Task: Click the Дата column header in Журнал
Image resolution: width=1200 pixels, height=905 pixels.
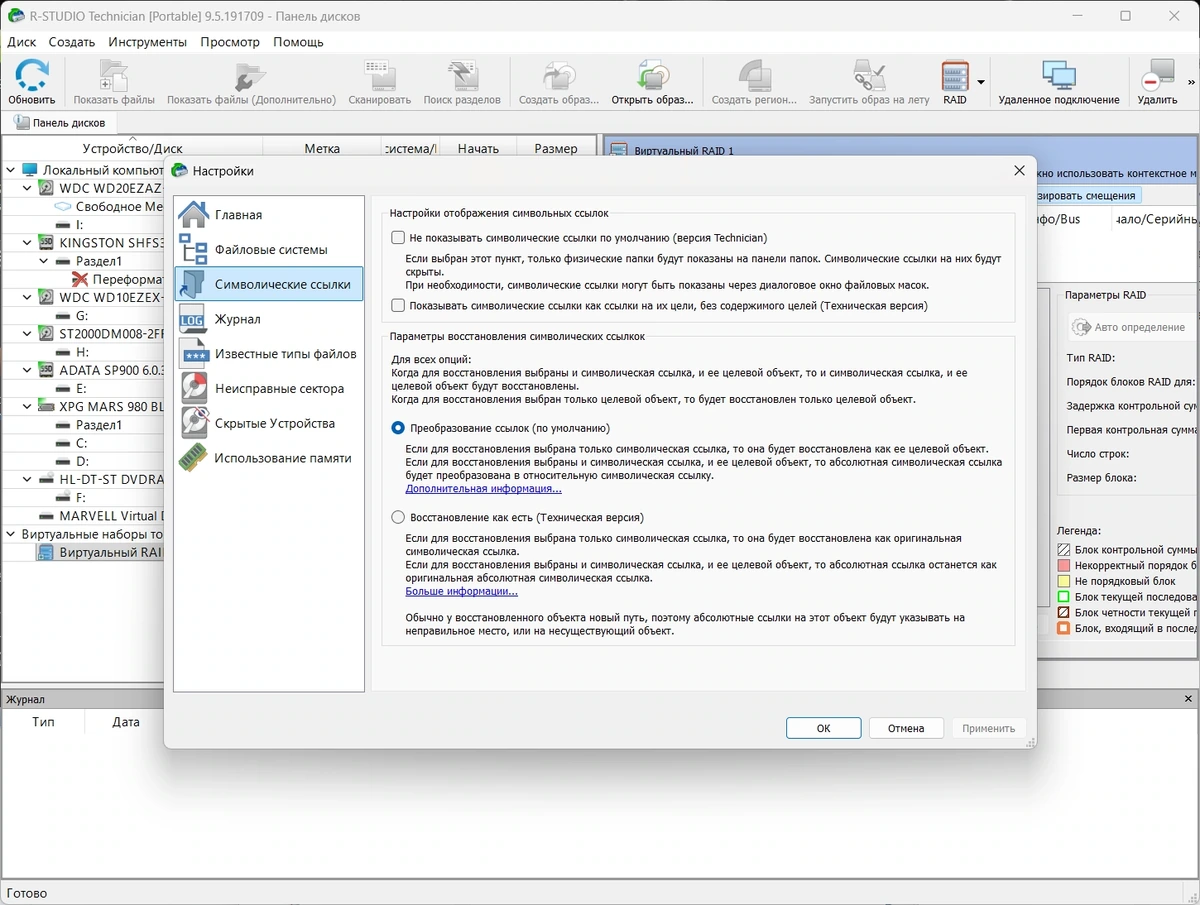Action: pyautogui.click(x=126, y=721)
